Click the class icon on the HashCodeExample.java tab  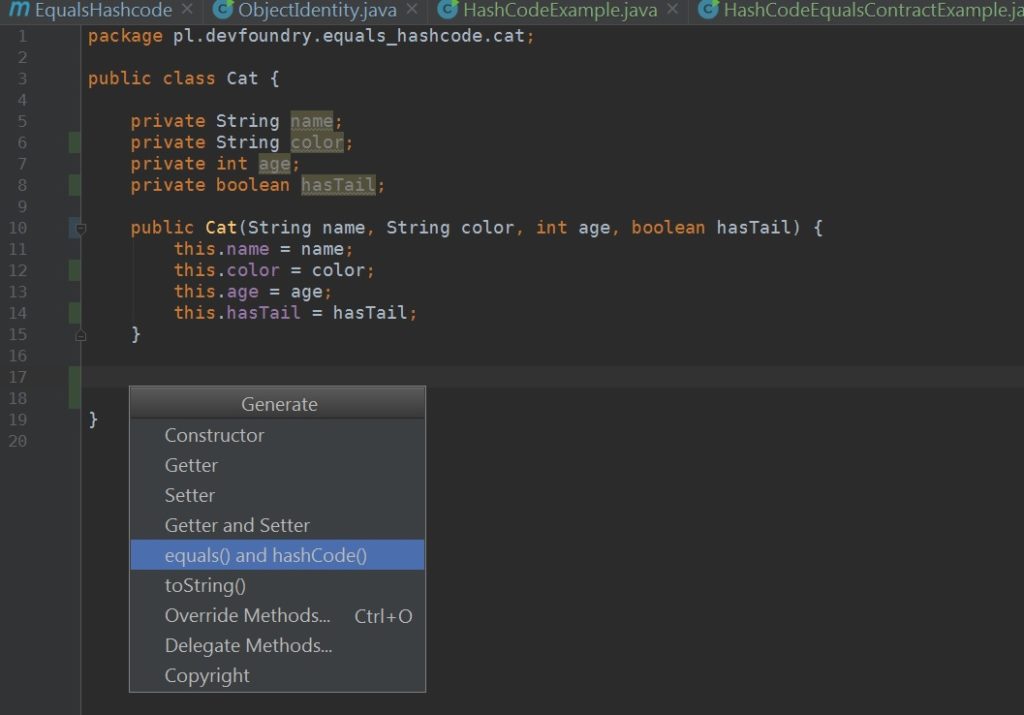pos(447,9)
